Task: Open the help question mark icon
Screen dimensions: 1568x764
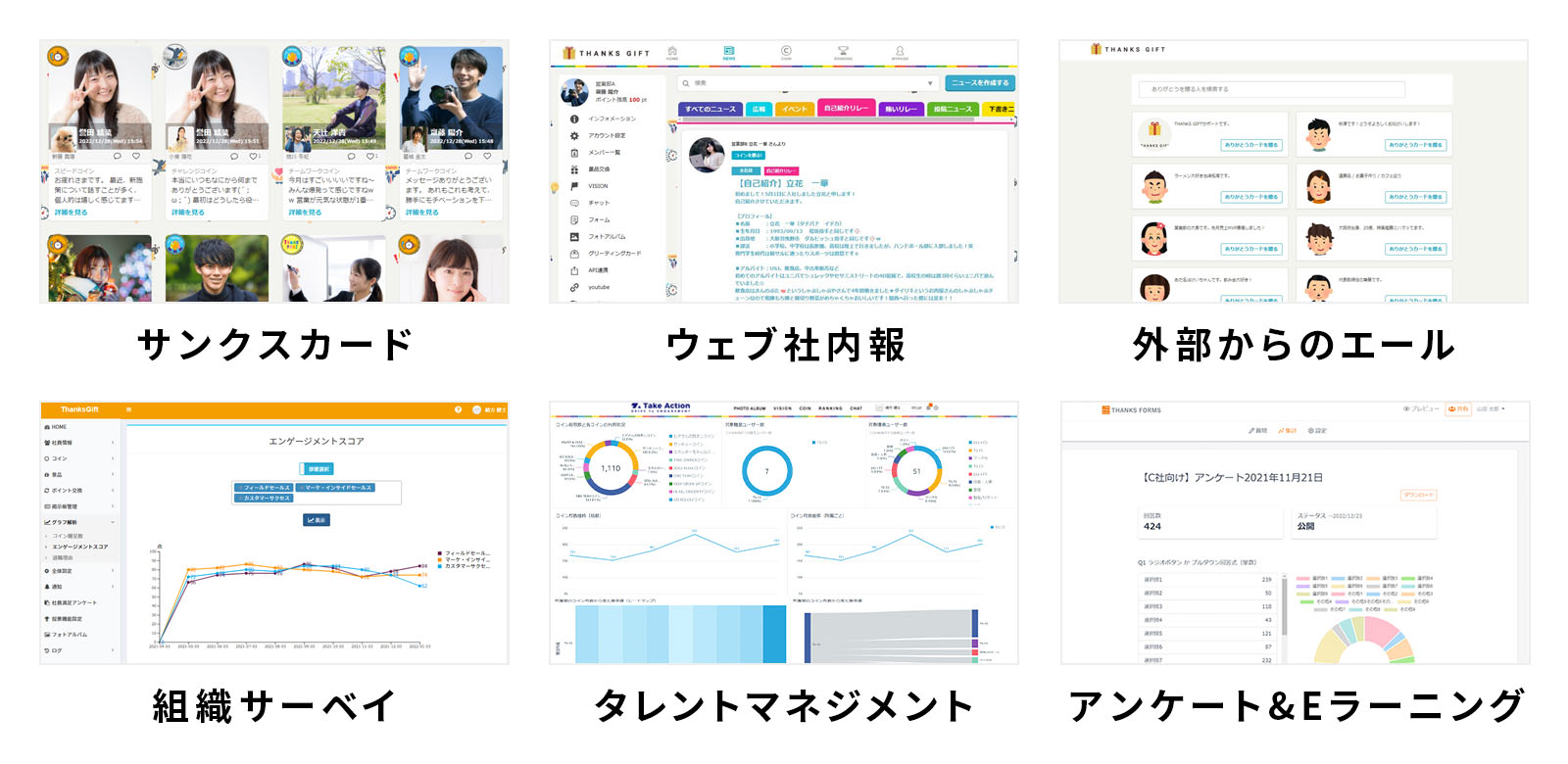Action: click(x=458, y=409)
